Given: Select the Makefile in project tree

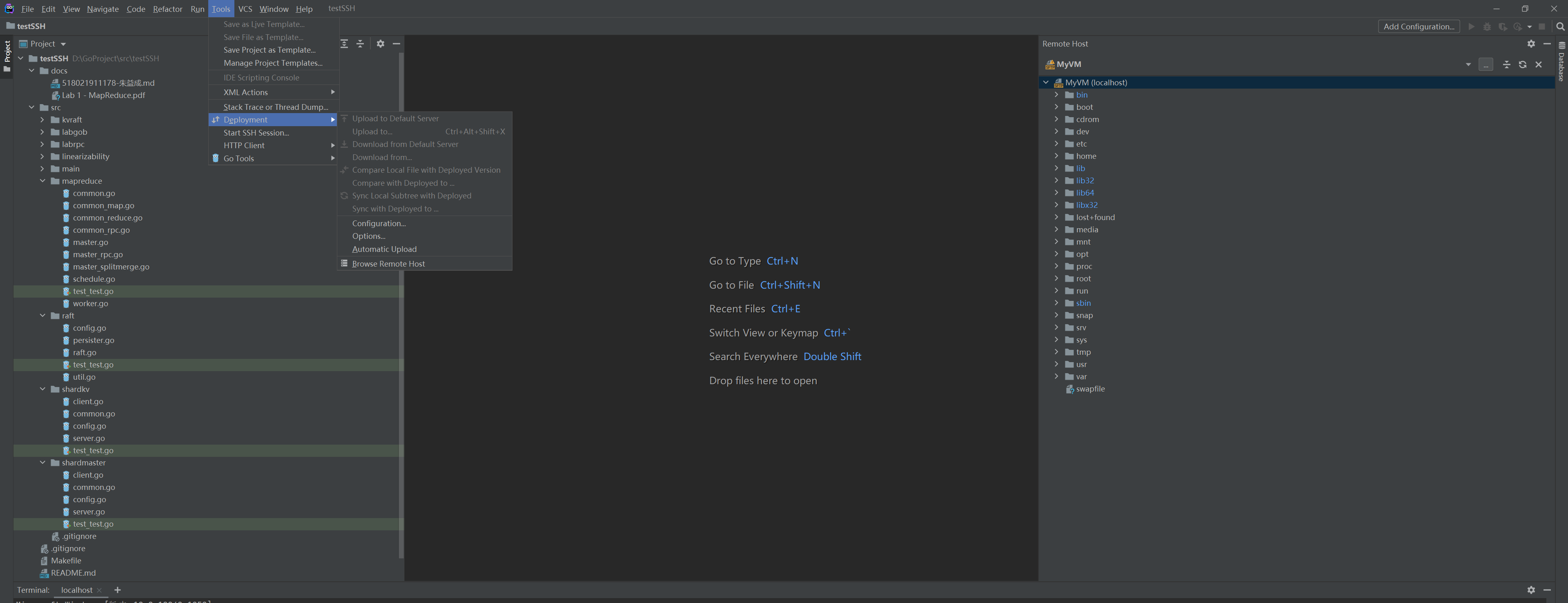Looking at the screenshot, I should [x=66, y=561].
